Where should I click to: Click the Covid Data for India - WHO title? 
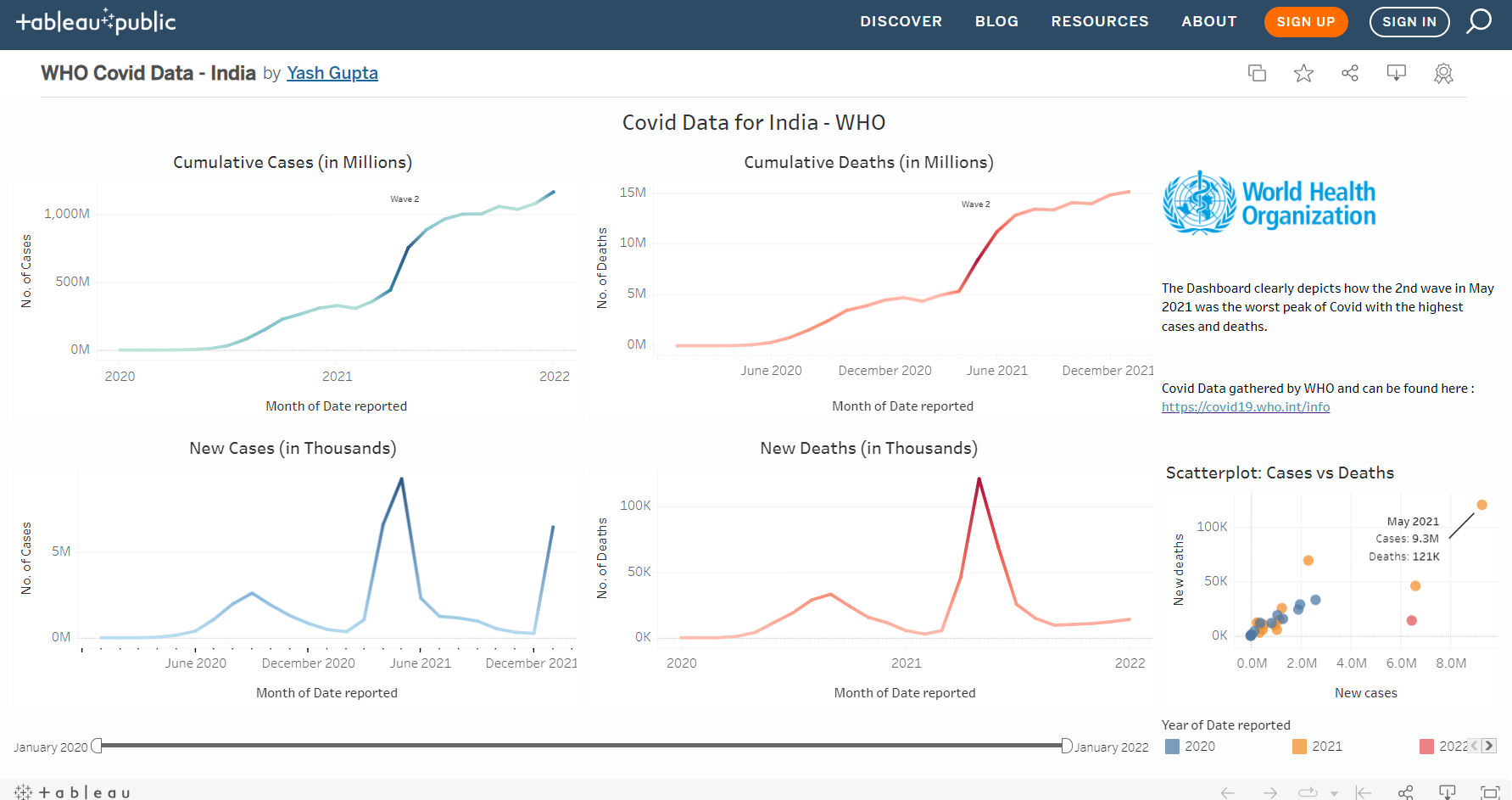tap(754, 122)
